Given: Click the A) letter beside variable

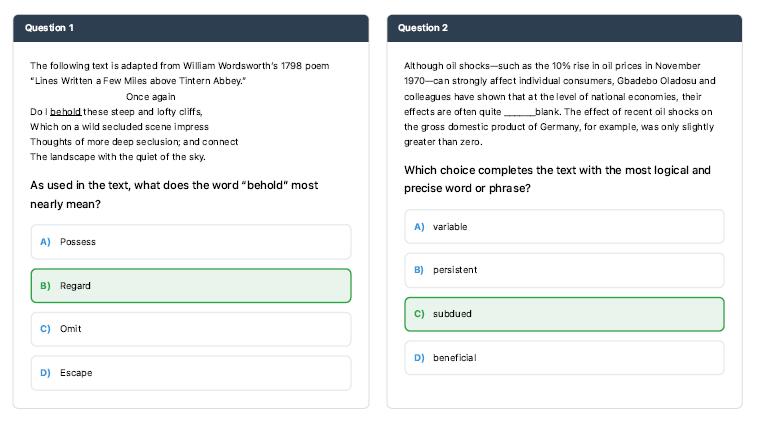Looking at the screenshot, I should click(x=419, y=227).
